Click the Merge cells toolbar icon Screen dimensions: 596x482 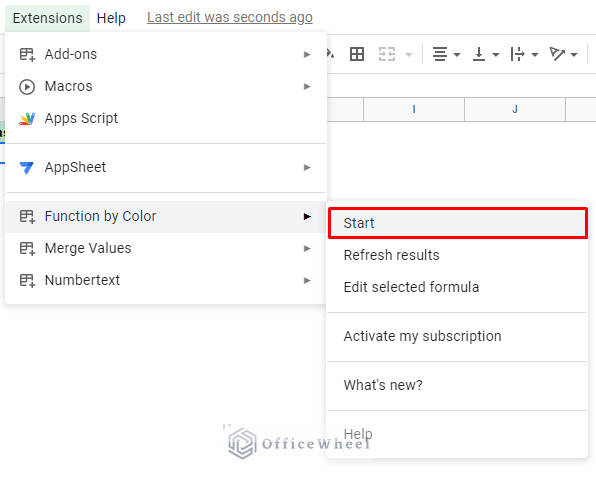387,54
